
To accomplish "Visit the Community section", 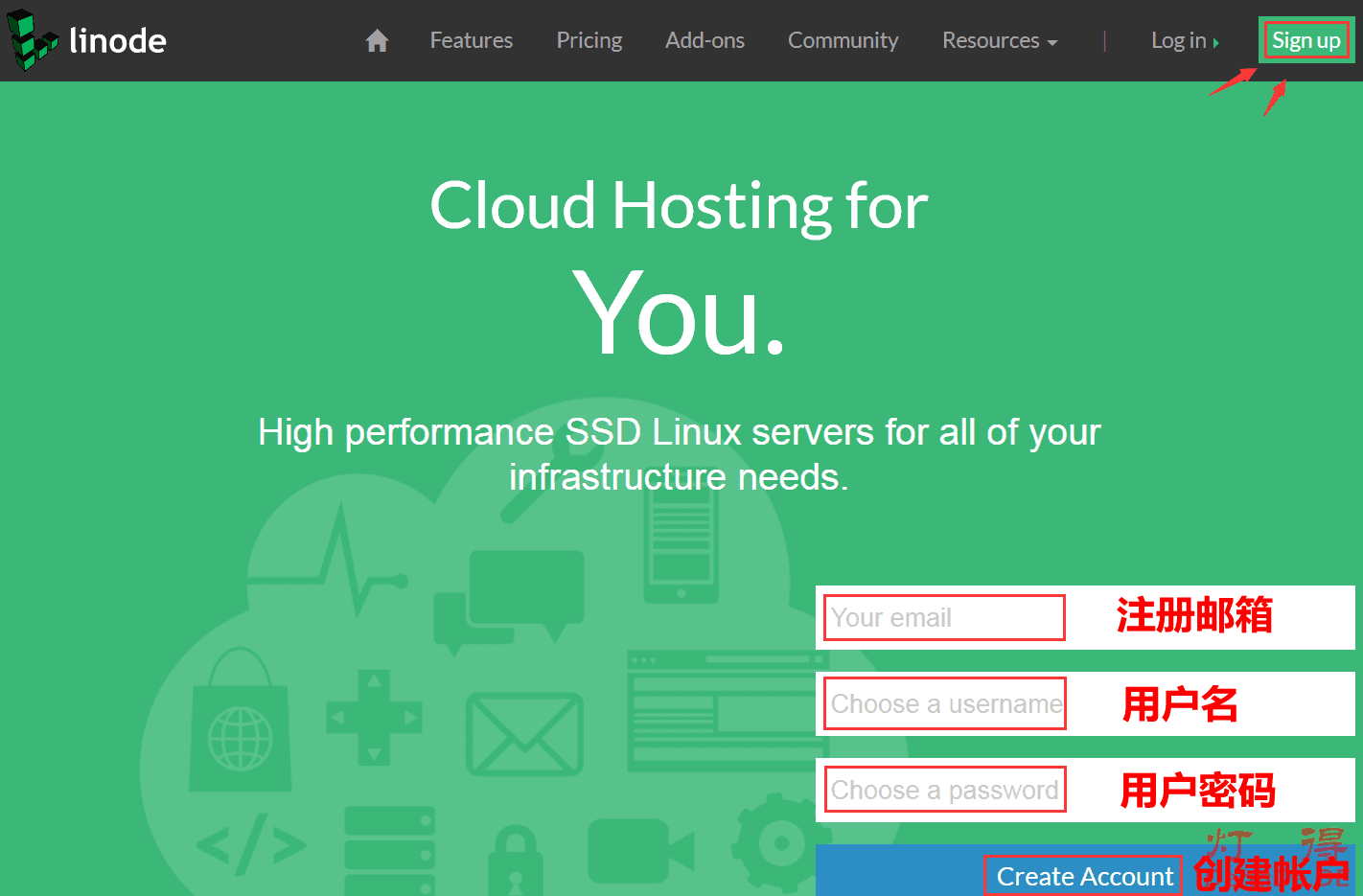I will 843,40.
